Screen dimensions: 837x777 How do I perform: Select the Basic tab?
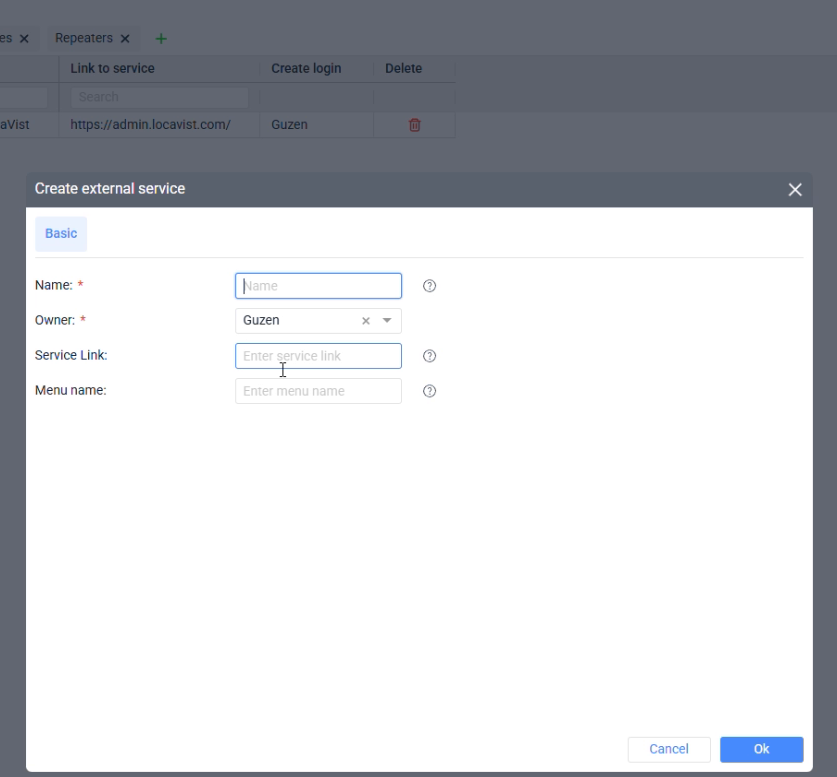(x=61, y=234)
